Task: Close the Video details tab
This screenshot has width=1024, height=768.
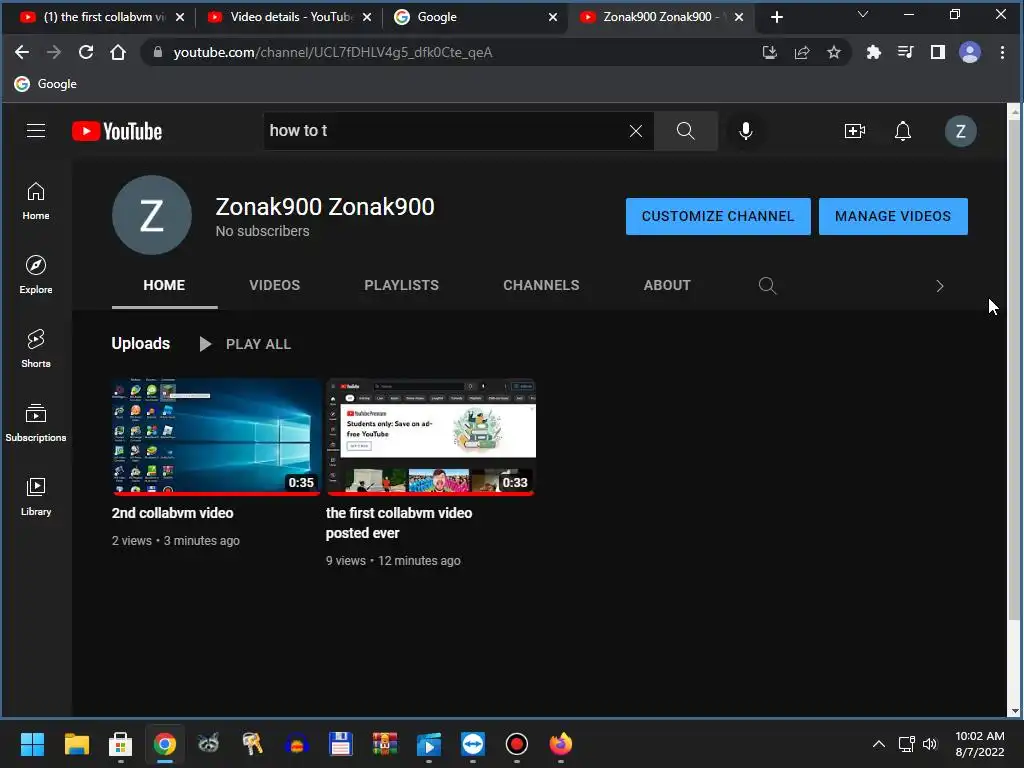Action: point(367,17)
